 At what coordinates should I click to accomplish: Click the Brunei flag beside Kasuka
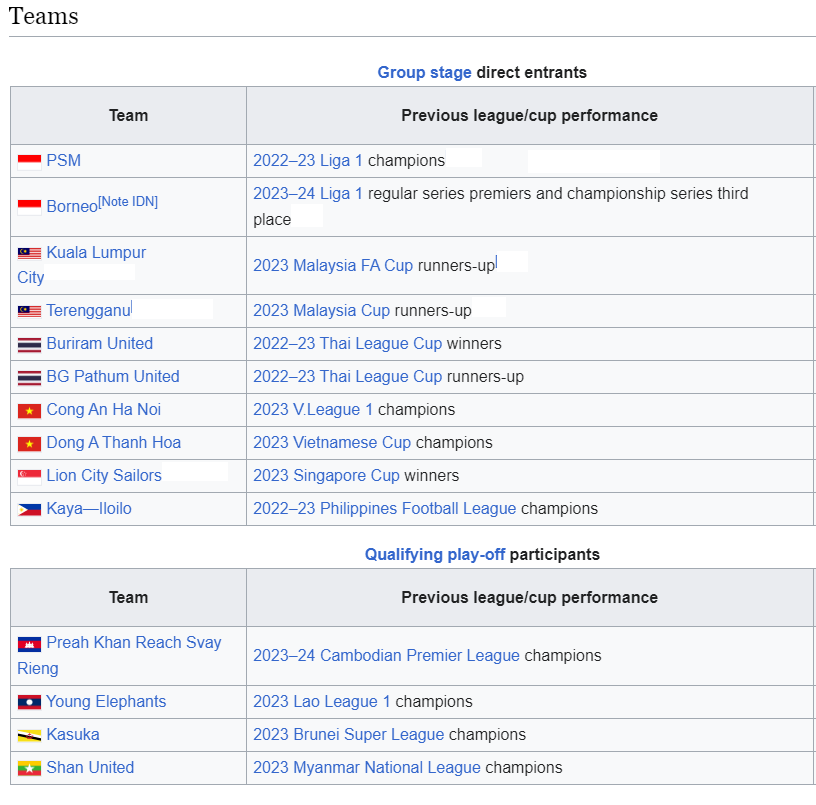(29, 735)
